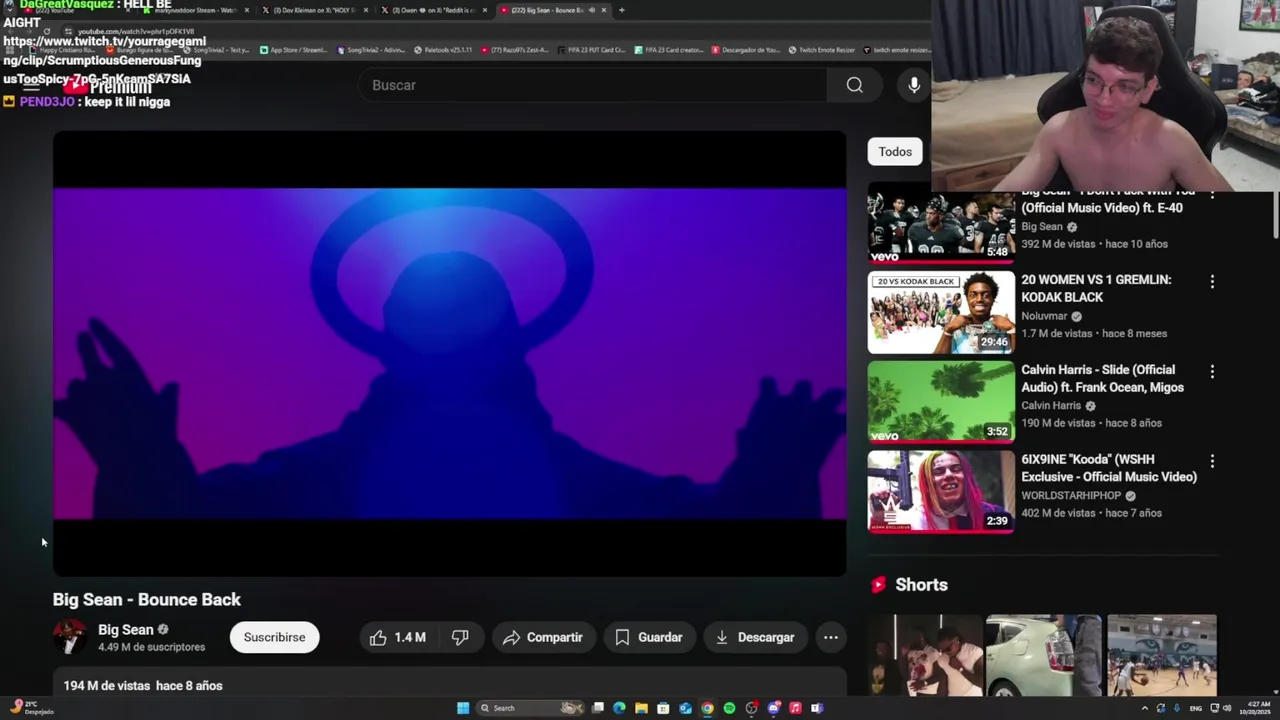Open Microsoft Store taskbar icon
This screenshot has width=1280, height=720.
click(x=663, y=708)
